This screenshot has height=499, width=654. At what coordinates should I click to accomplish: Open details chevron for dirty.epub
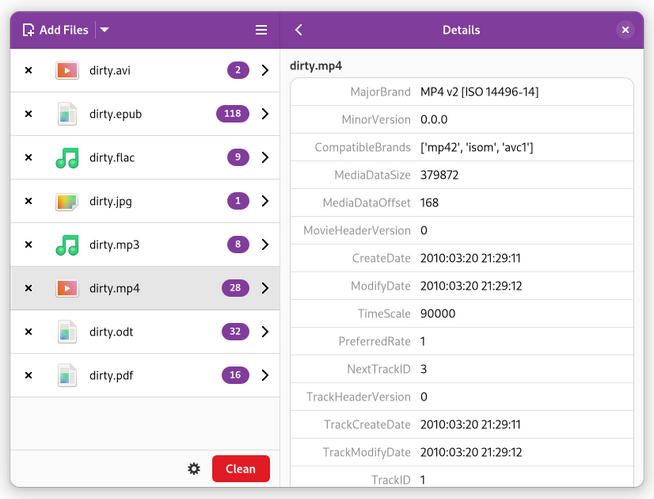[265, 114]
